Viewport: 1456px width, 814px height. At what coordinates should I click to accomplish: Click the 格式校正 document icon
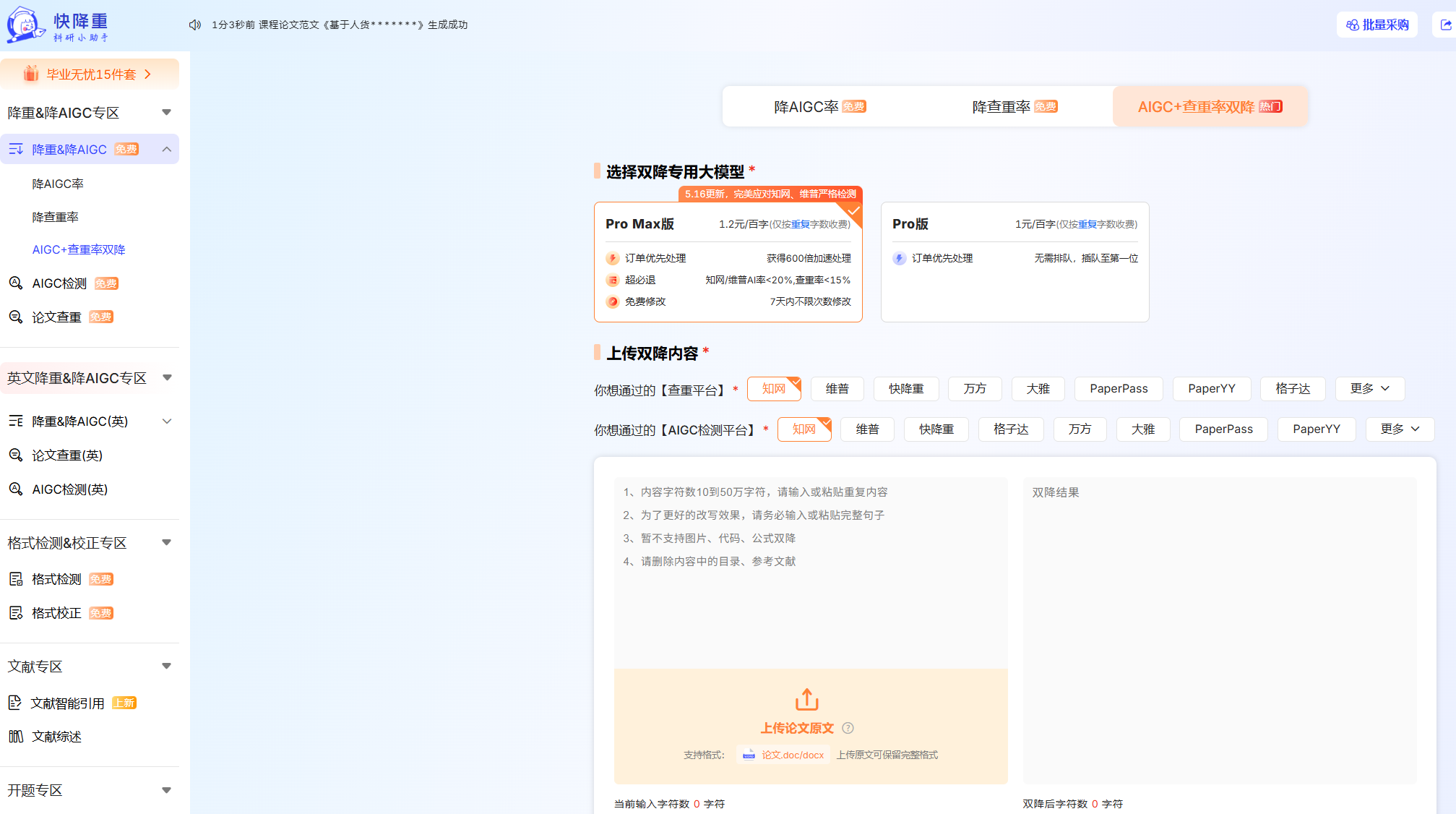[16, 613]
